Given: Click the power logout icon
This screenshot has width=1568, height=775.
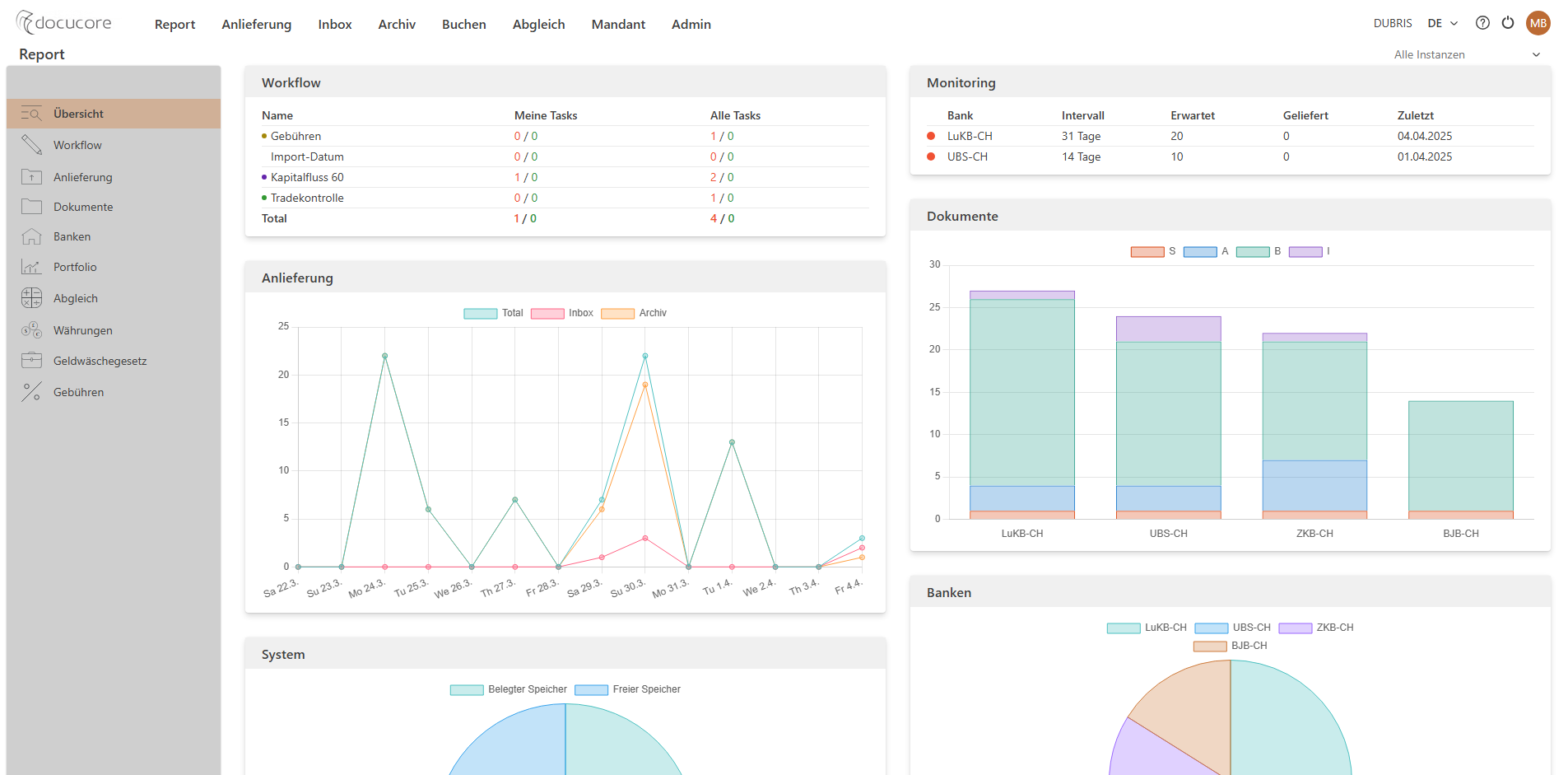Looking at the screenshot, I should pyautogui.click(x=1507, y=23).
